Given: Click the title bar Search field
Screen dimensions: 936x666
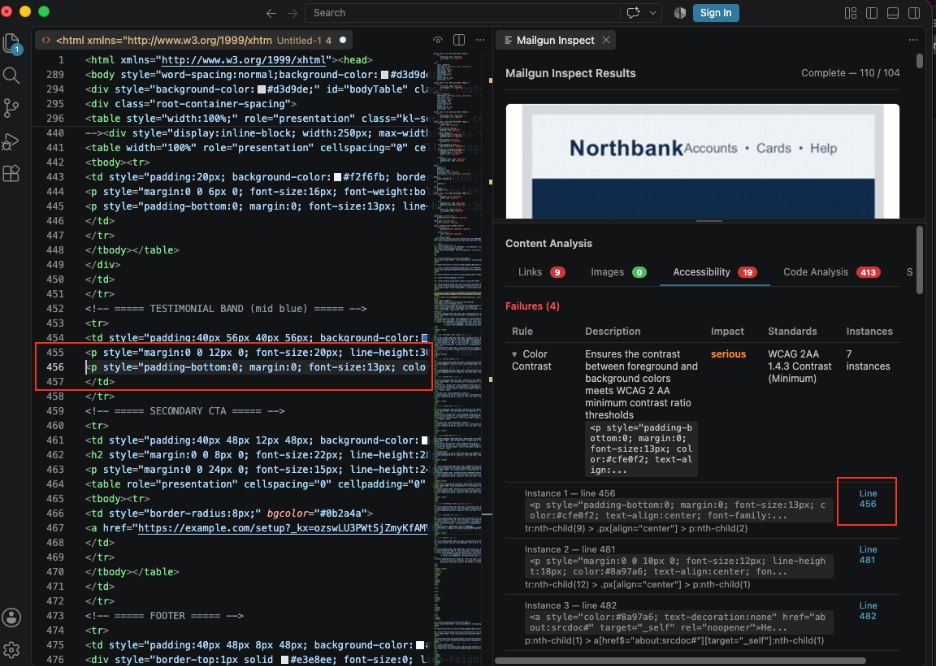Looking at the screenshot, I should (463, 13).
